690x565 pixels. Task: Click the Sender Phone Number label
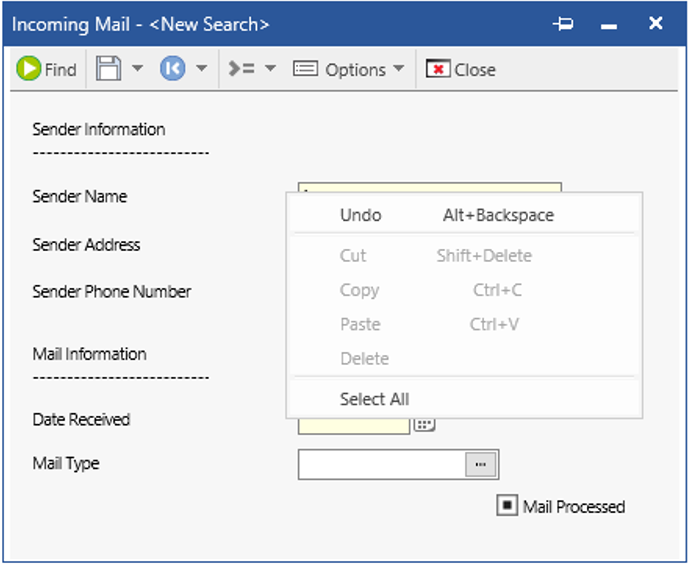(x=112, y=291)
